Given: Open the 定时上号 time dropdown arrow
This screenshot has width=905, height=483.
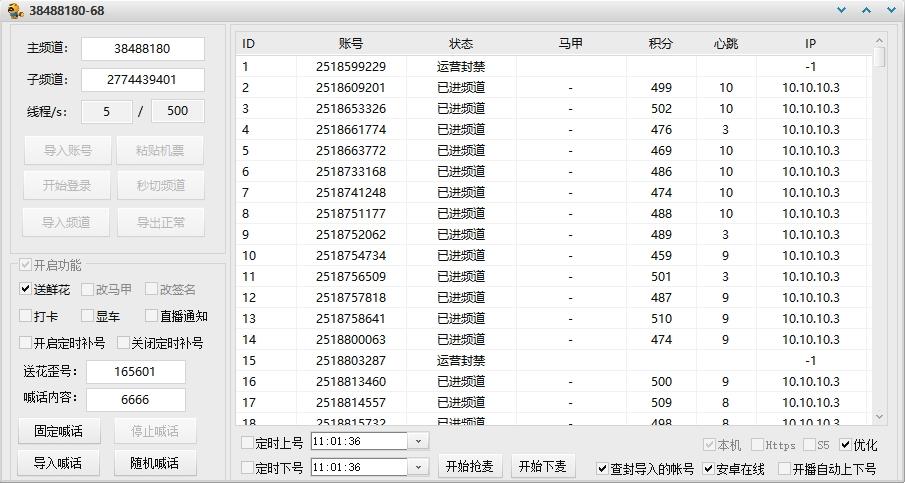Looking at the screenshot, I should click(418, 442).
